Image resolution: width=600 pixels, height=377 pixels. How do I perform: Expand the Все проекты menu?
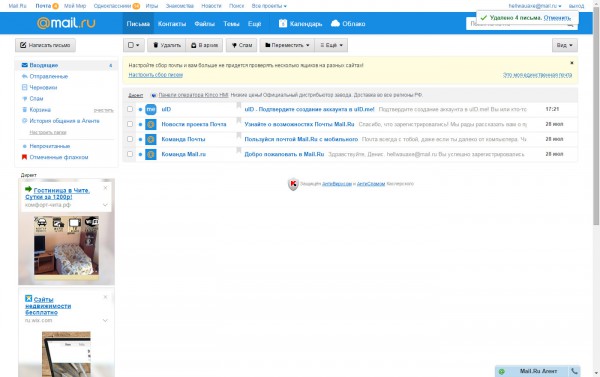point(269,6)
